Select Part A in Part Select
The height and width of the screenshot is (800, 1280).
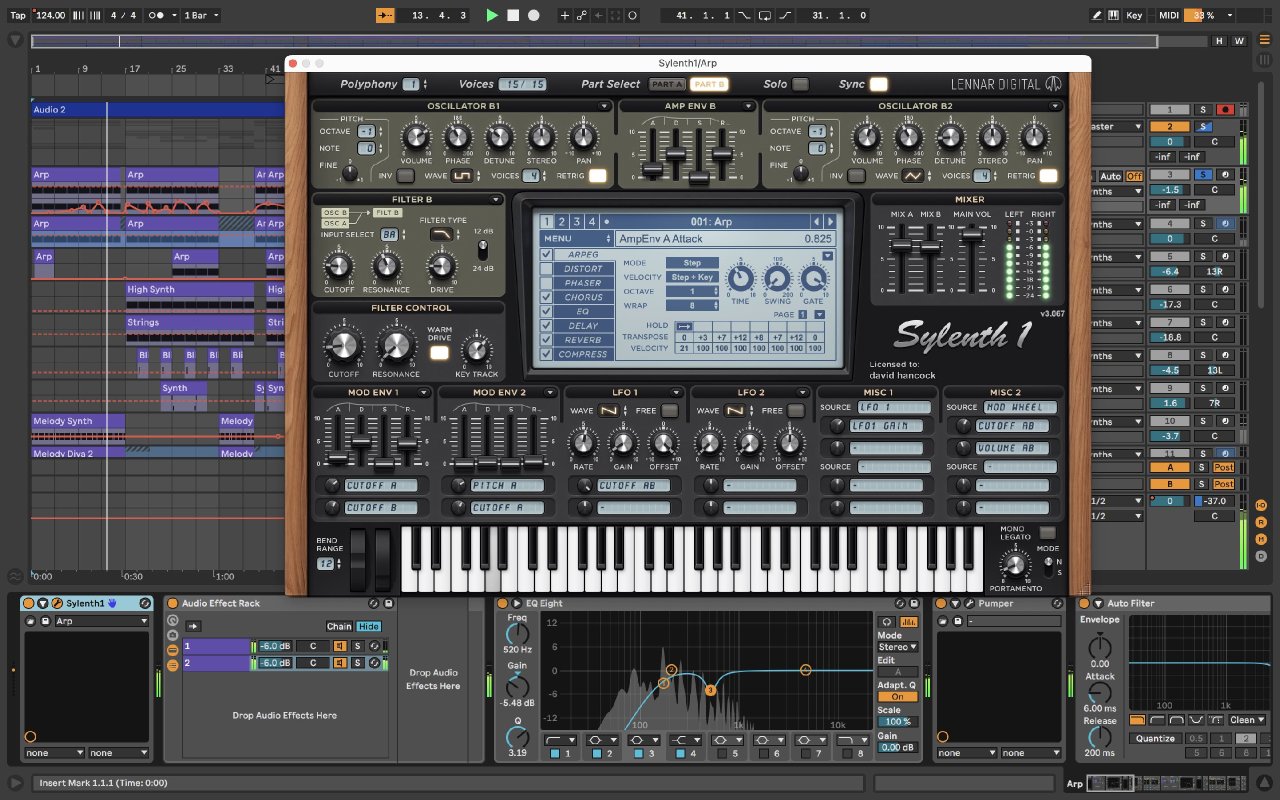click(667, 85)
